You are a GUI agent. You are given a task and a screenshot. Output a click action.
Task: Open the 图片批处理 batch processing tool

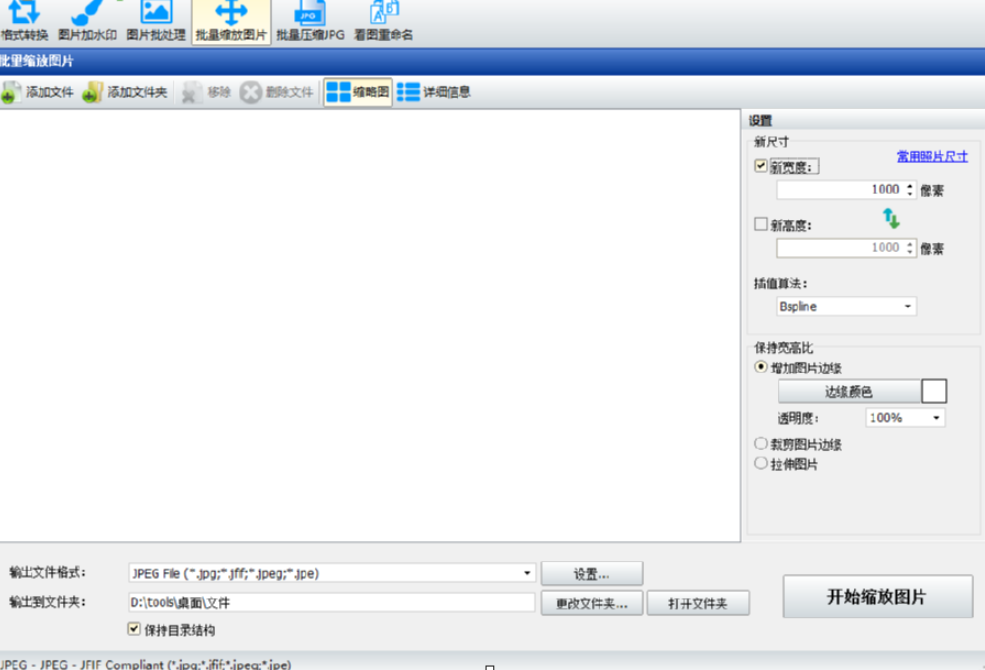[x=156, y=21]
